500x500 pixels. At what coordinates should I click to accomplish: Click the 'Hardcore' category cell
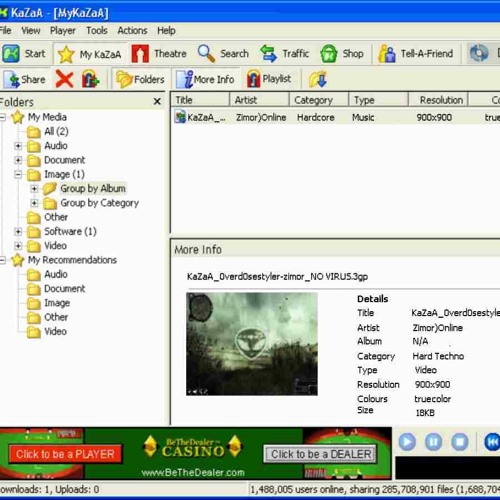tap(316, 117)
